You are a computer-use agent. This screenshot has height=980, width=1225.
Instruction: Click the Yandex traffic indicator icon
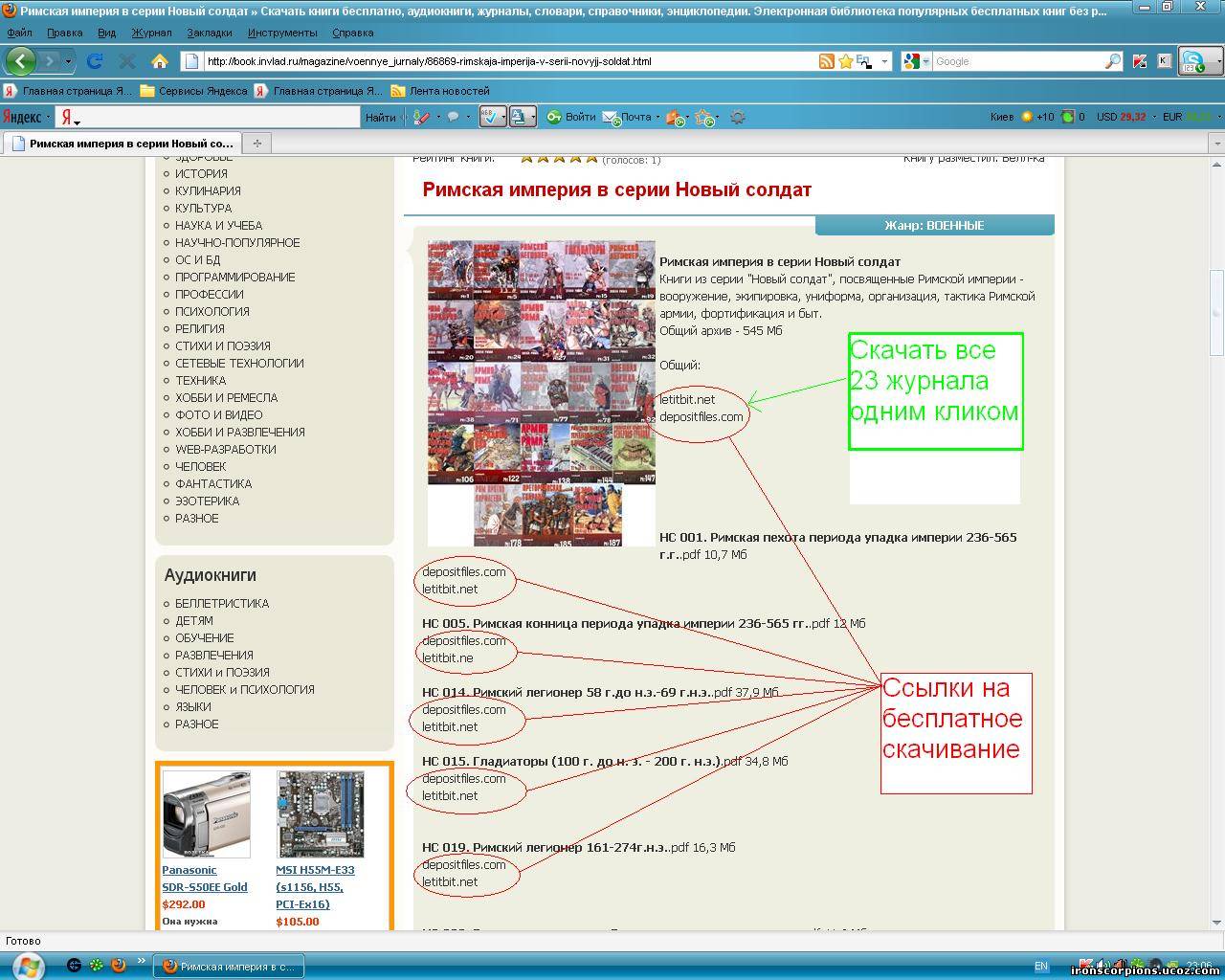[x=1068, y=117]
